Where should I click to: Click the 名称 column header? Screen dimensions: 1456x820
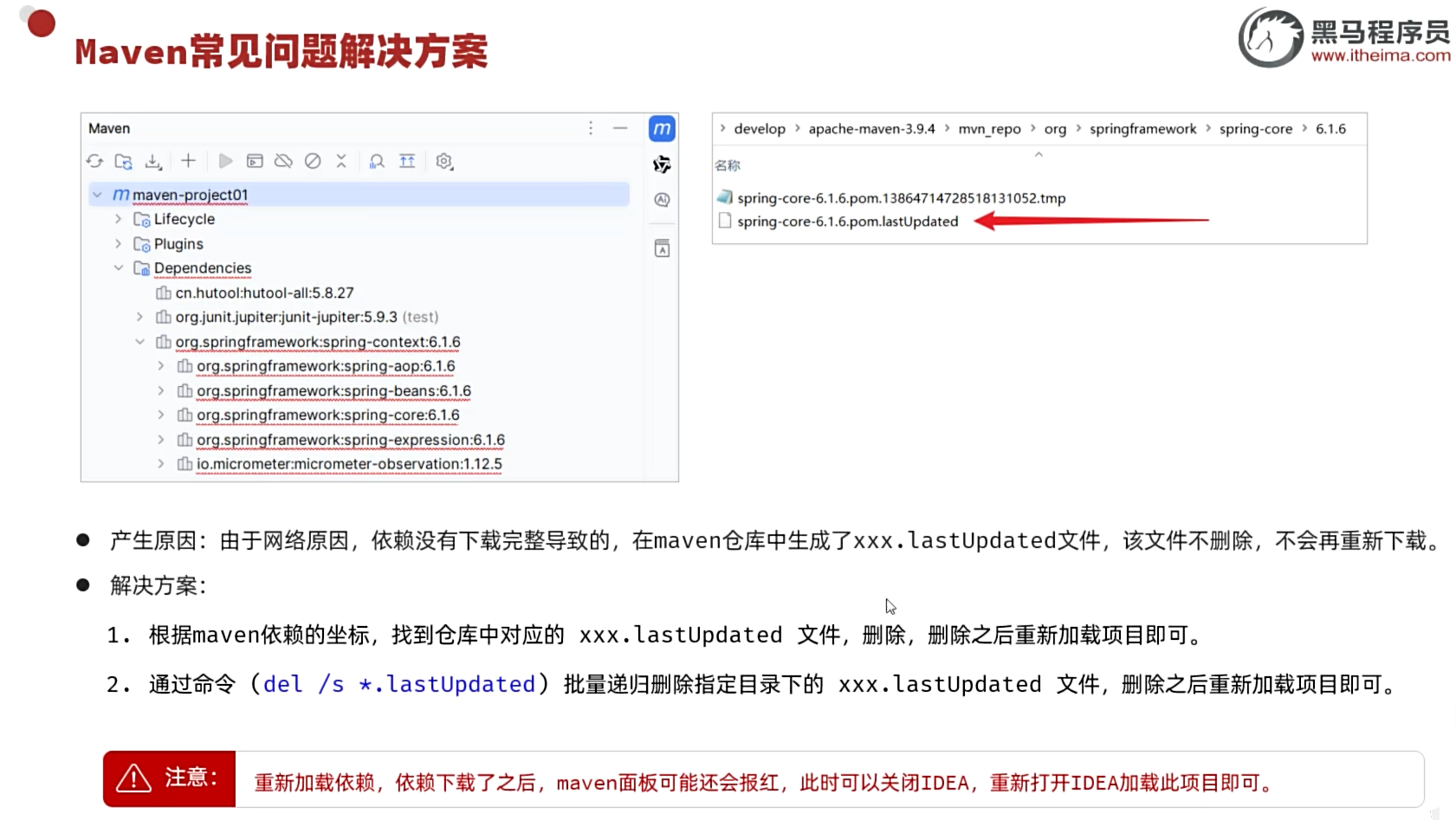[728, 165]
